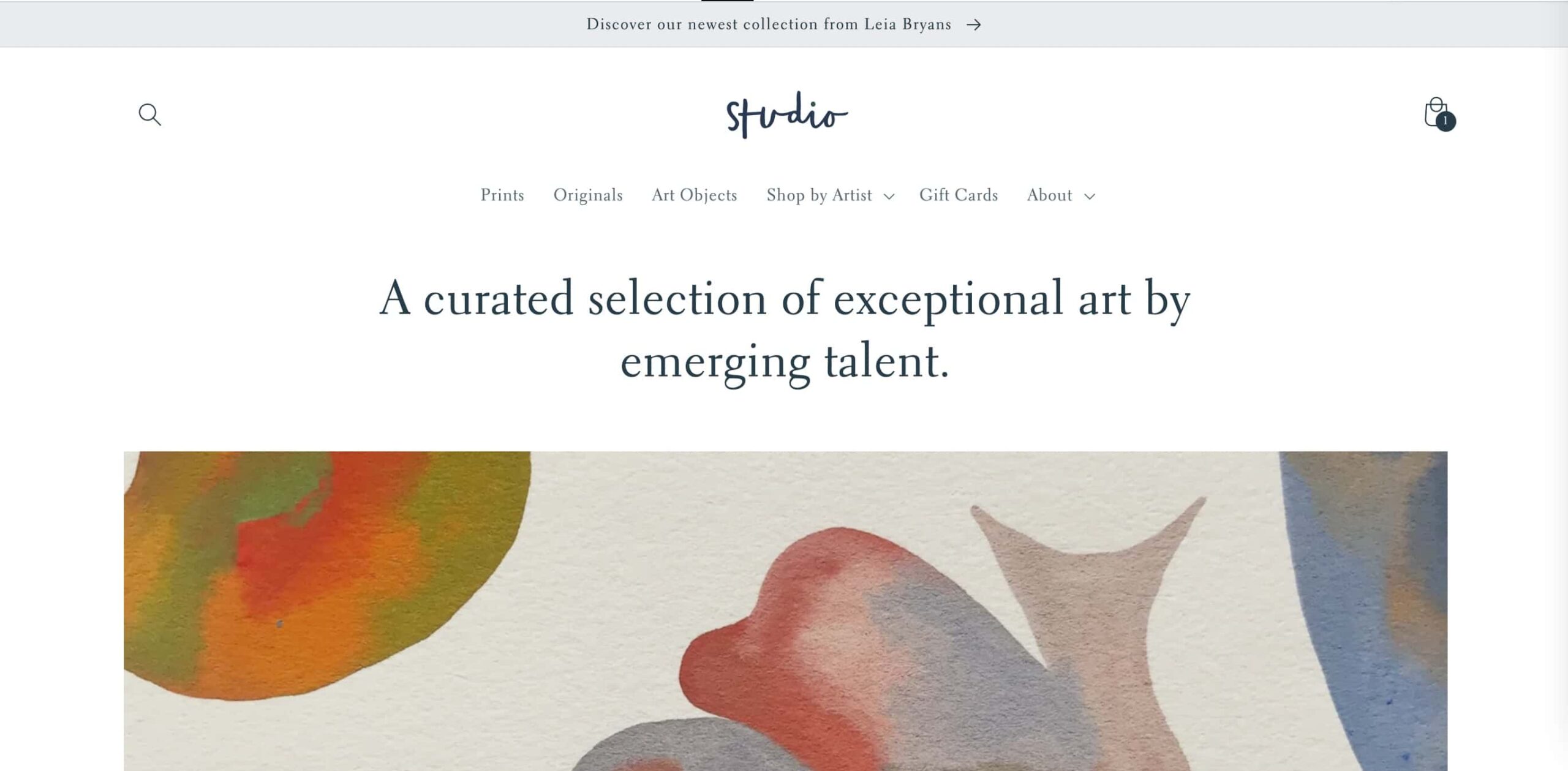
Task: Click the orange-green watercolor circle
Action: (318, 570)
